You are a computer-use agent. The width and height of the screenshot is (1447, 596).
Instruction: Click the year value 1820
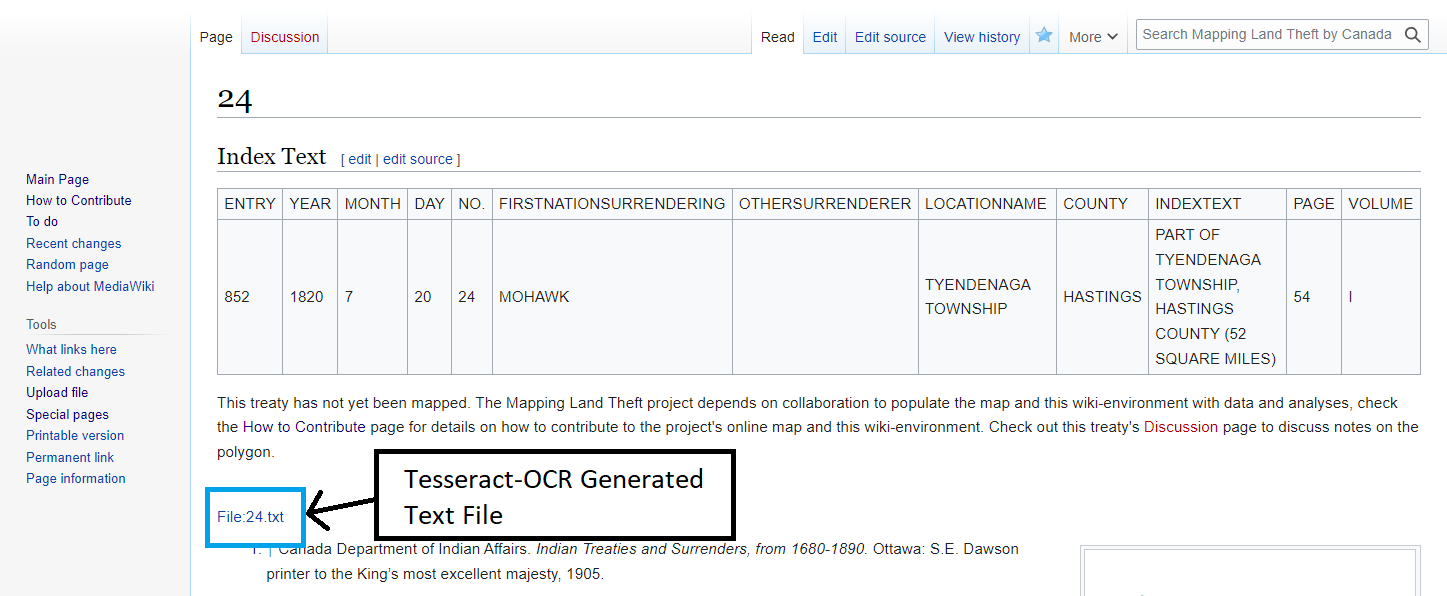click(x=306, y=297)
